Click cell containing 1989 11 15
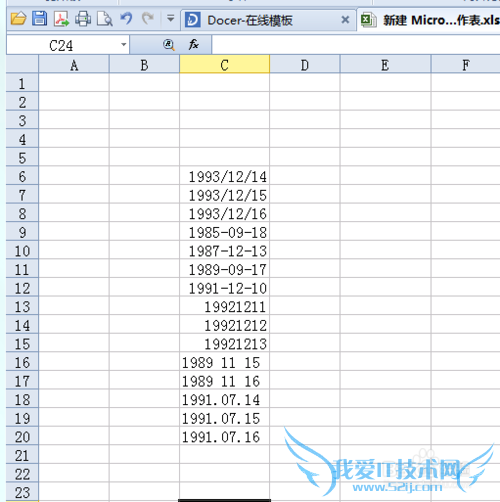This screenshot has width=500, height=502. click(x=225, y=362)
